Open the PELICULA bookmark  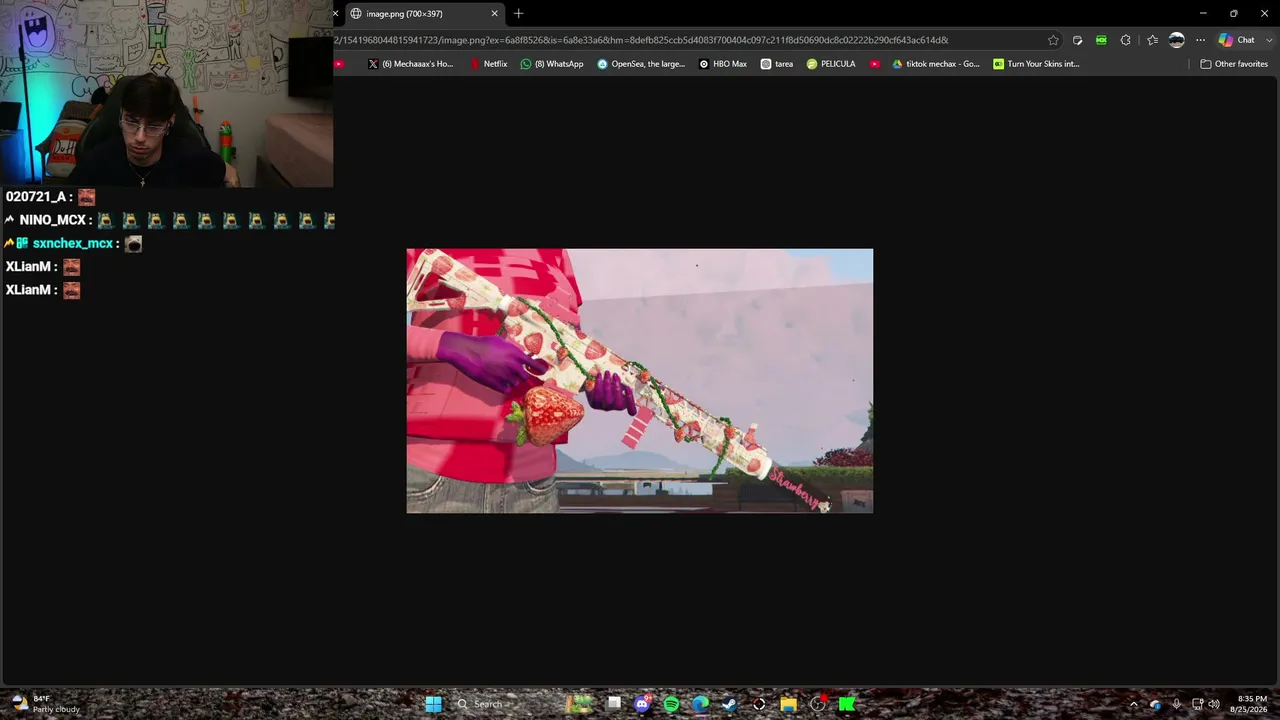(831, 64)
